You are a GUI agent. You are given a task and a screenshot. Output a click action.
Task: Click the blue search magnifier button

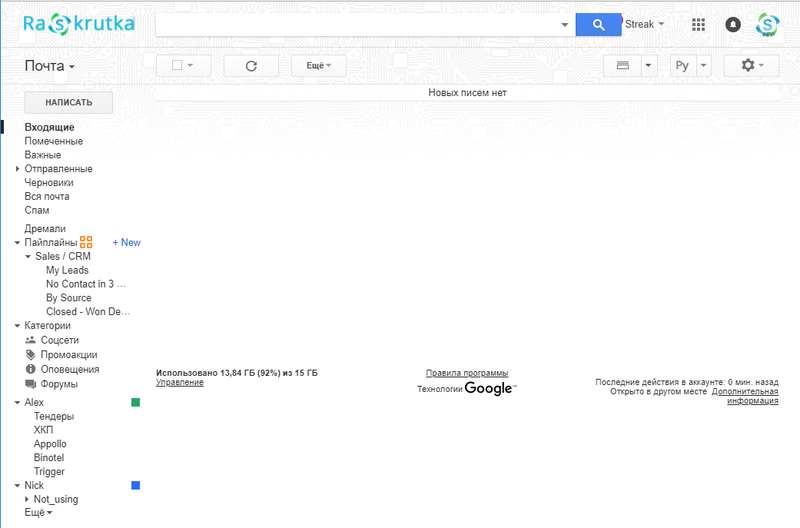click(598, 24)
